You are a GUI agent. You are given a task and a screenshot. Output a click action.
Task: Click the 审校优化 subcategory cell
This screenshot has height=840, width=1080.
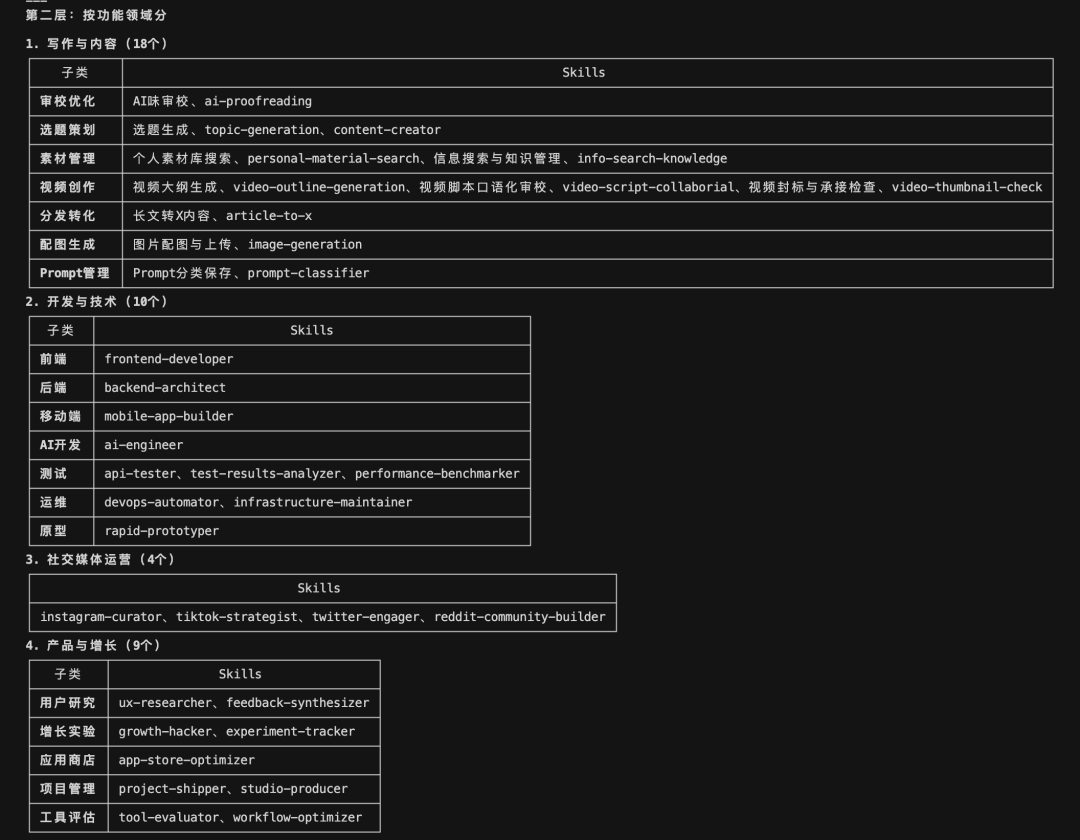68,101
